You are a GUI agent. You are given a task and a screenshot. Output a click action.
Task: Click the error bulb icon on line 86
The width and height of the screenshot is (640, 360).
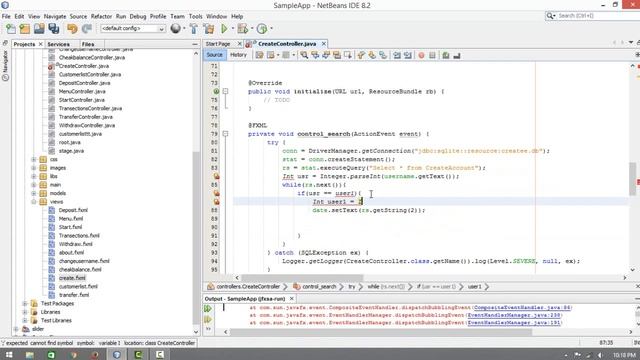point(216,193)
